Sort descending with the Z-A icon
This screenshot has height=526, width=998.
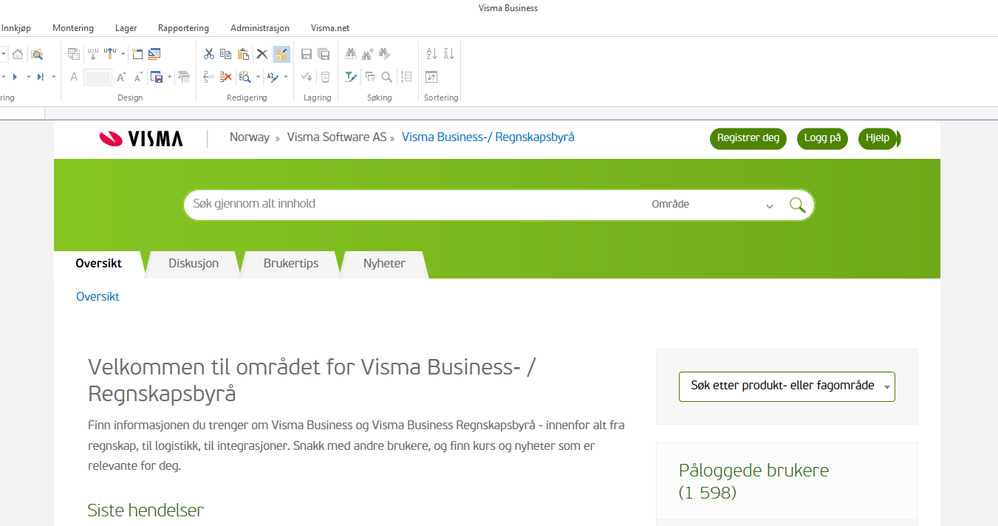click(x=449, y=54)
